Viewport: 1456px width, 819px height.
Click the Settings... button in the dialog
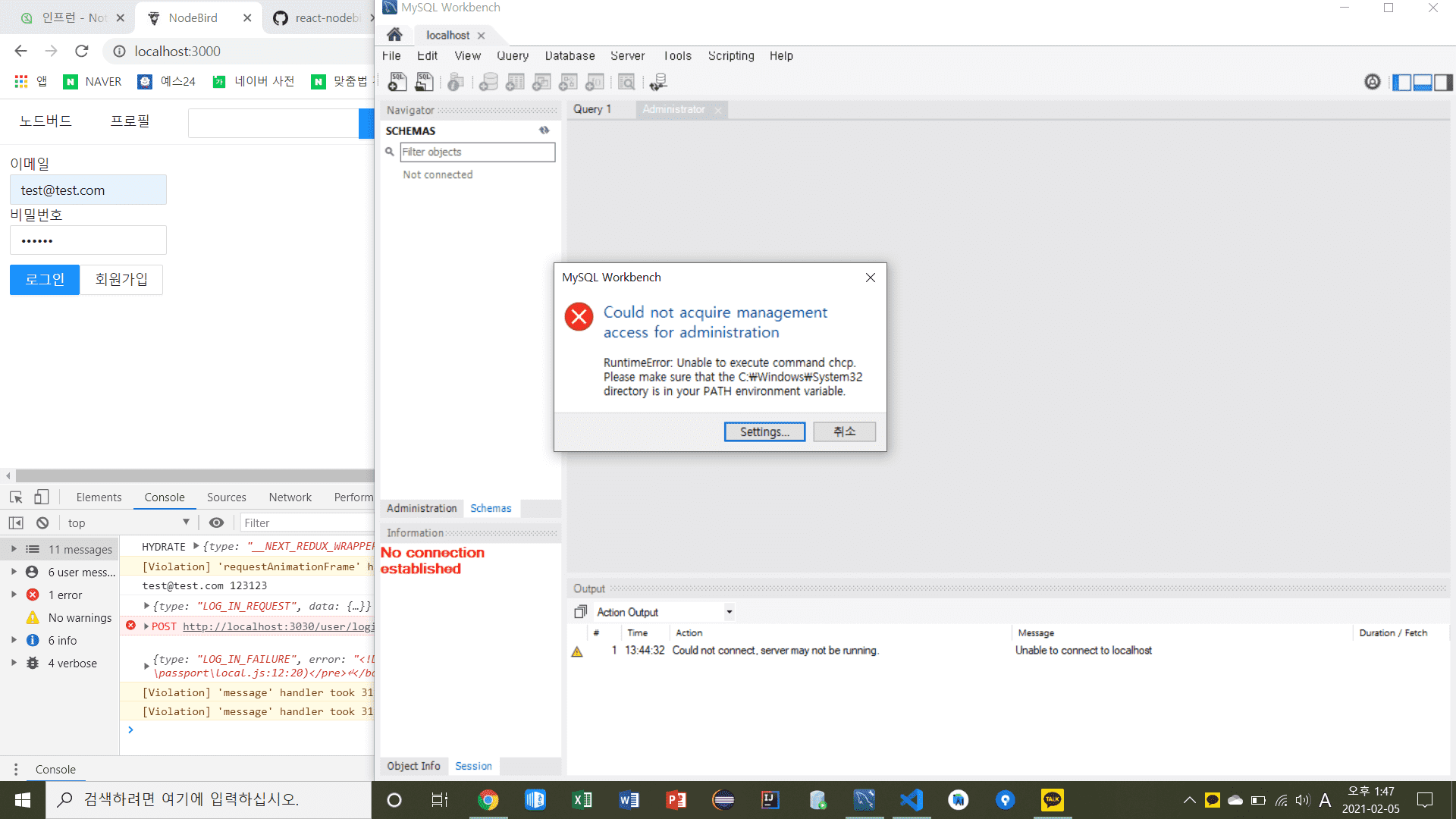click(x=764, y=431)
